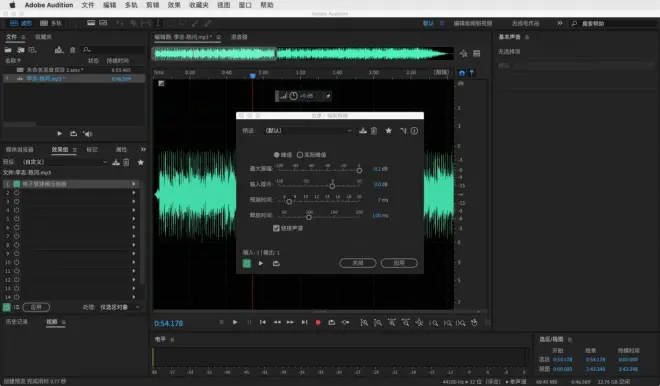Click the transport Play button
The height and width of the screenshot is (386, 660).
point(235,322)
